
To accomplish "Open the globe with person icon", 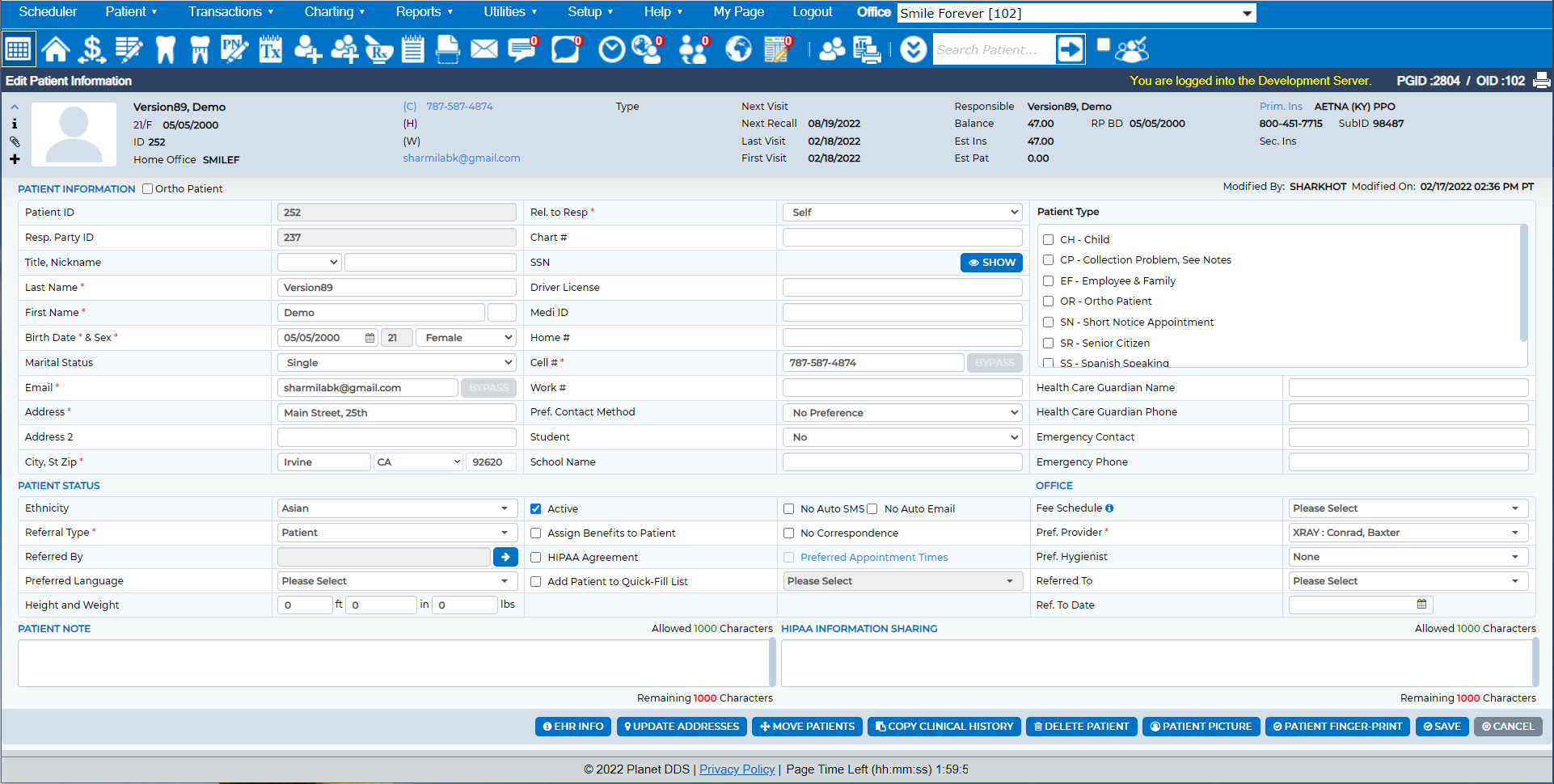I will pyautogui.click(x=648, y=49).
